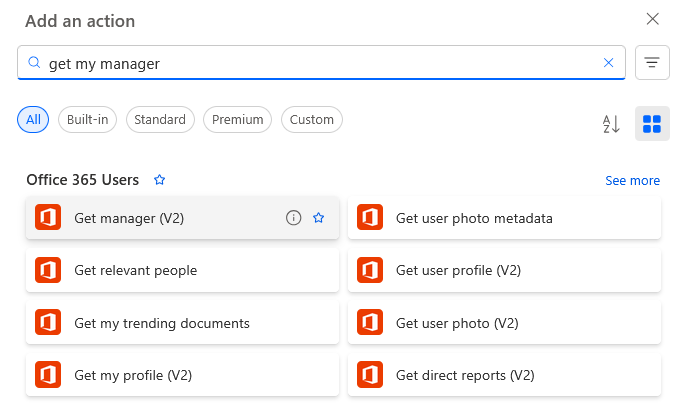The width and height of the screenshot is (680, 412).
Task: Sort actions alphabetically with A-Z icon
Action: point(611,124)
